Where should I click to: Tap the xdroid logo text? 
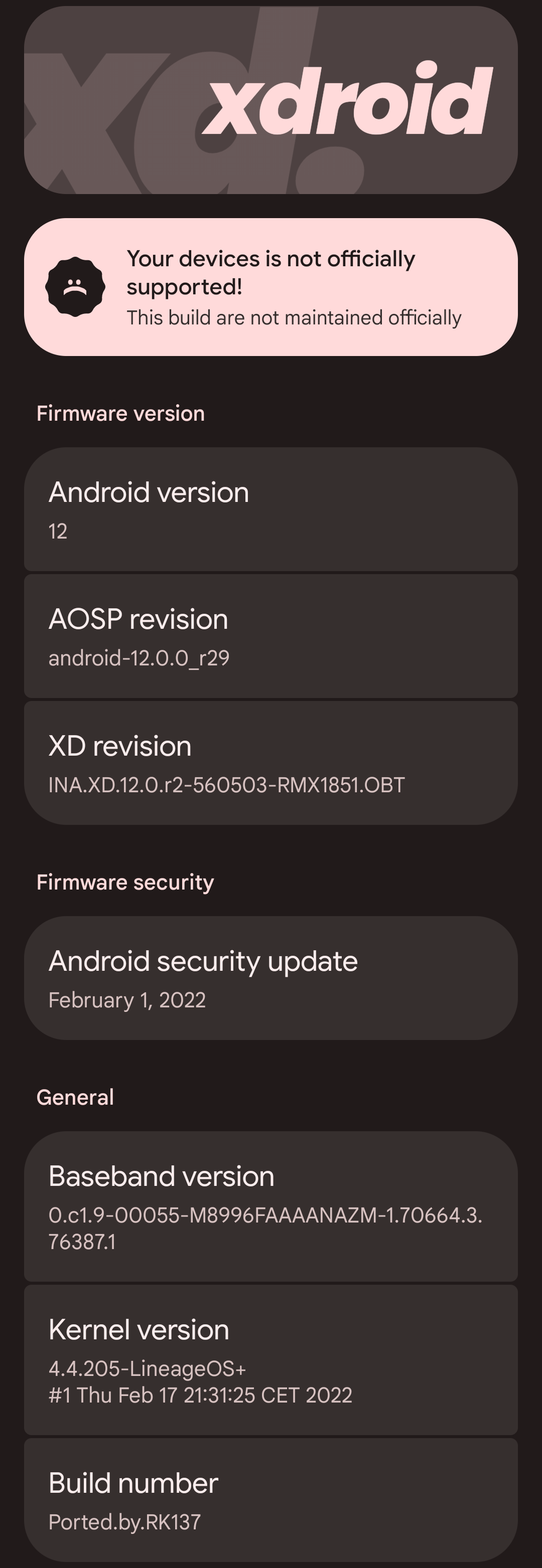[347, 98]
